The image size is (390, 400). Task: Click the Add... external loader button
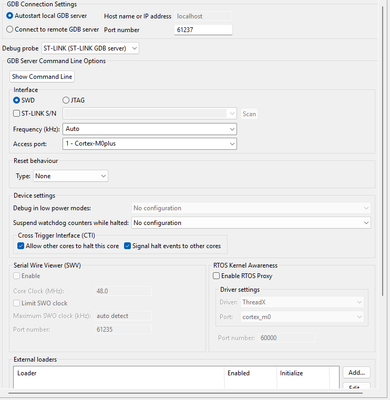357,373
